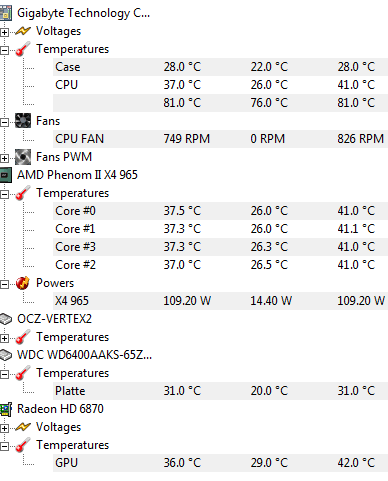This screenshot has width=388, height=481.
Task: Select the motherboard CPU temperature row
Action: (220, 85)
